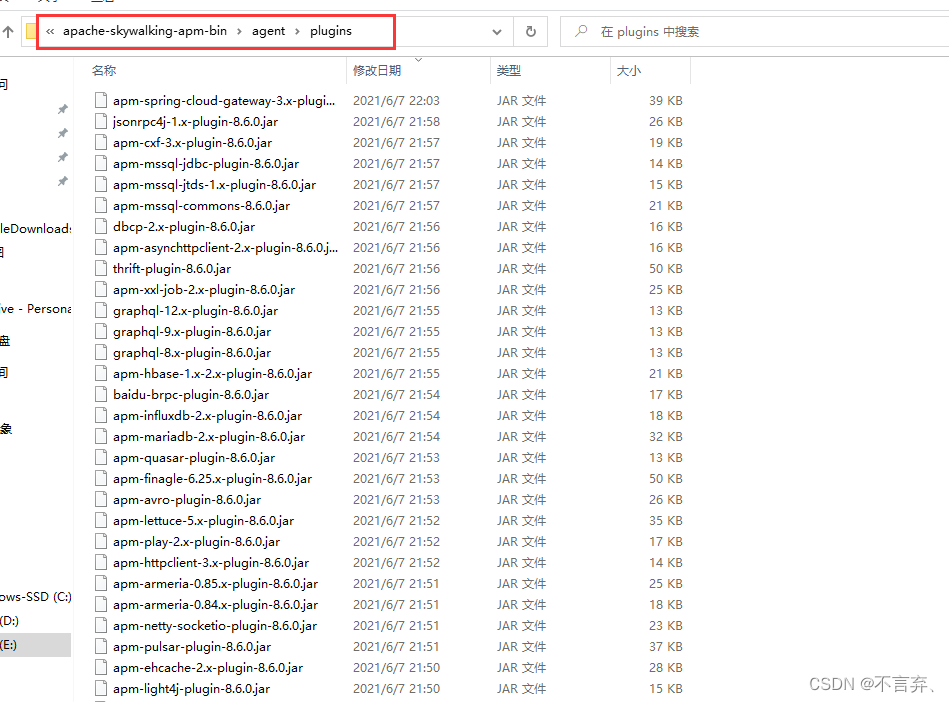Select file name apm-httpclient-3.x-plugin-8.6.0.jar
Viewport: 949px width, 702px height.
[211, 563]
